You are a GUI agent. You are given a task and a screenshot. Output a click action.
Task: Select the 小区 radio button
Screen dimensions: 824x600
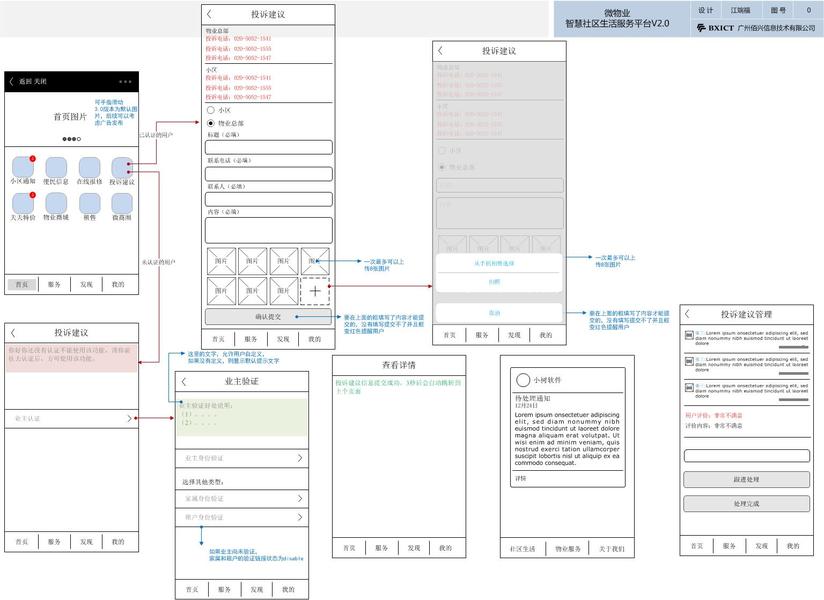pyautogui.click(x=211, y=110)
